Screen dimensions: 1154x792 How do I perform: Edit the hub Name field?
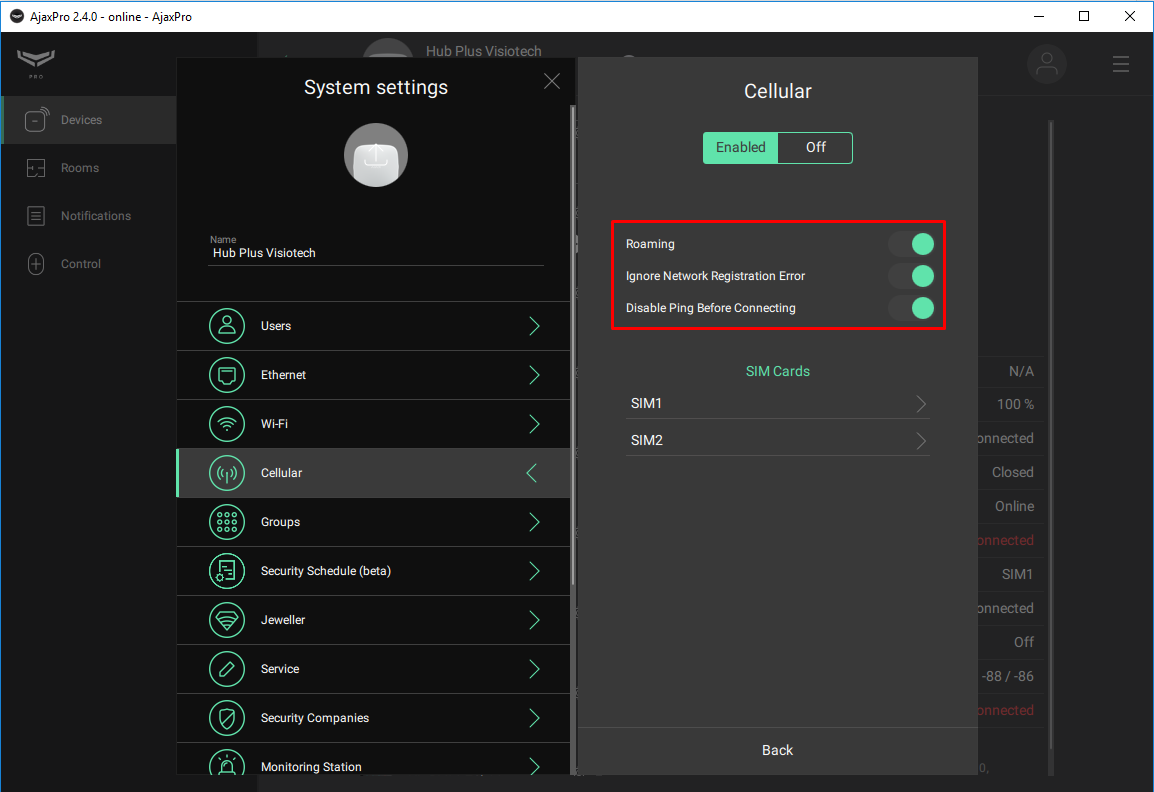pos(376,254)
